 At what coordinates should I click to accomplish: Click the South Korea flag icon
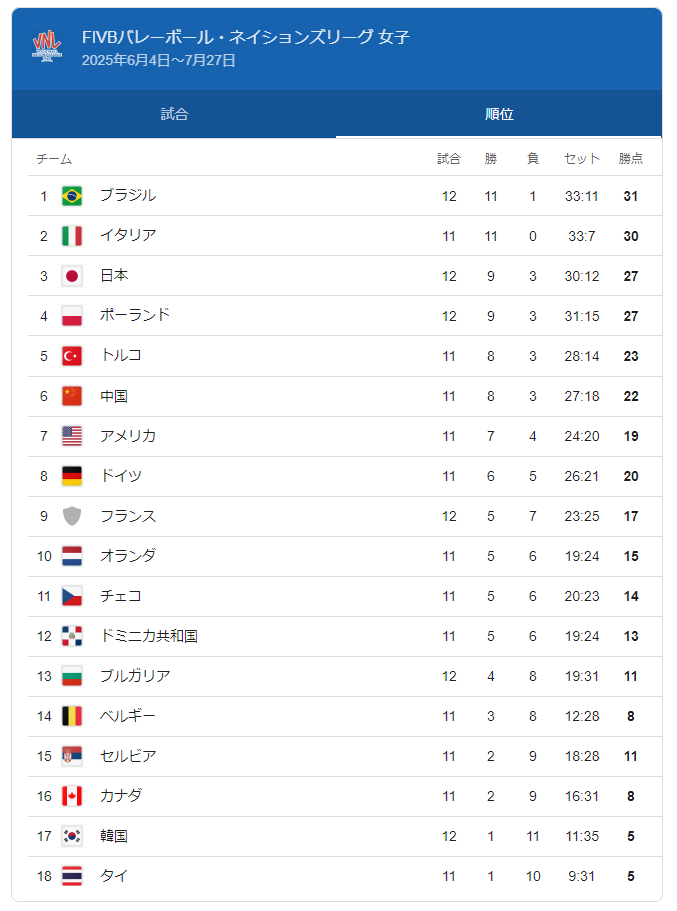click(x=72, y=836)
